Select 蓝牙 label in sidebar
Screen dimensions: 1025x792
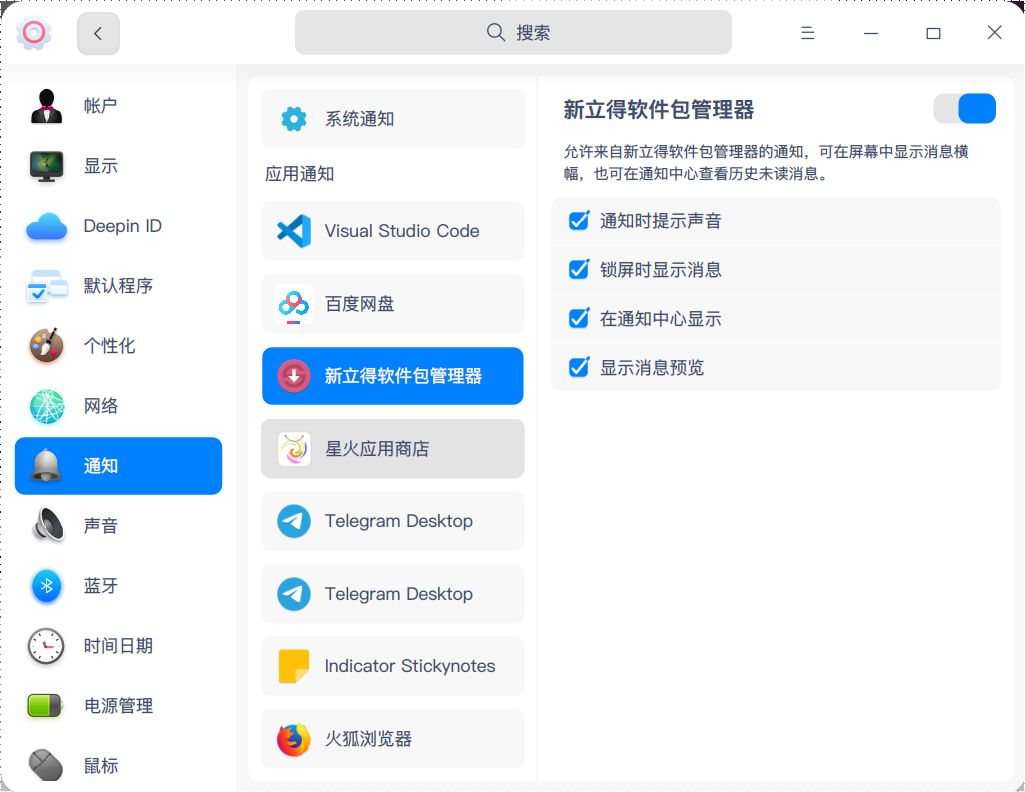(x=101, y=586)
